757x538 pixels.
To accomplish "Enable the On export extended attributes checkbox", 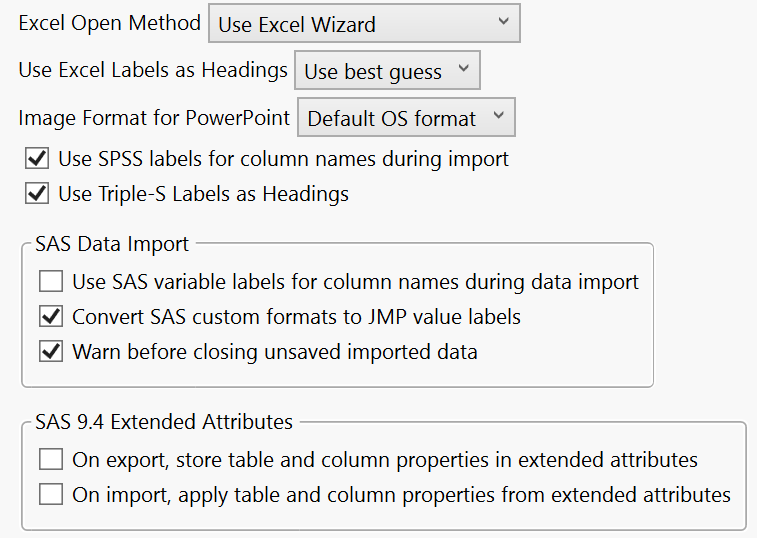I will 51,460.
